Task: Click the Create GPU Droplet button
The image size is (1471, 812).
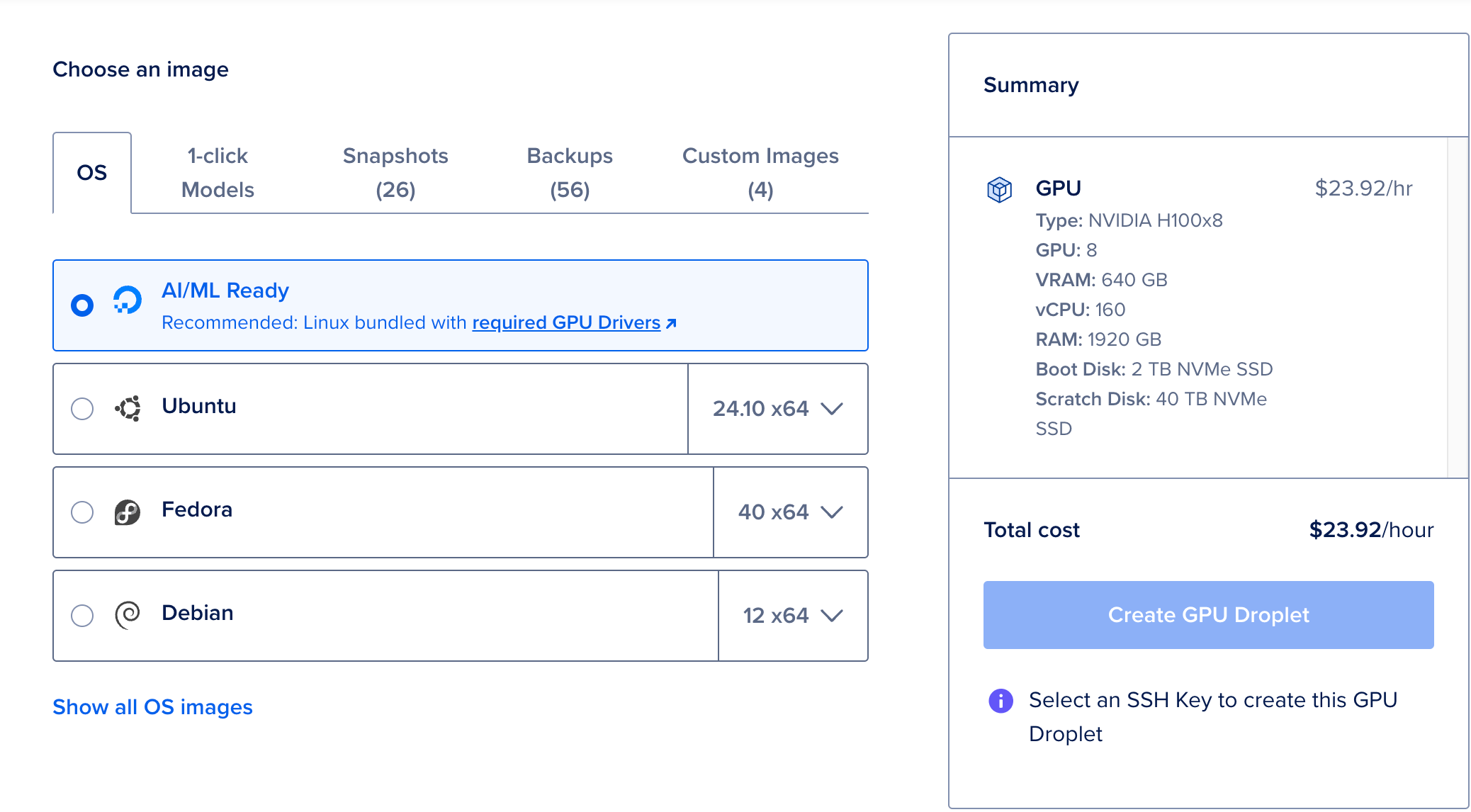Action: (x=1208, y=614)
